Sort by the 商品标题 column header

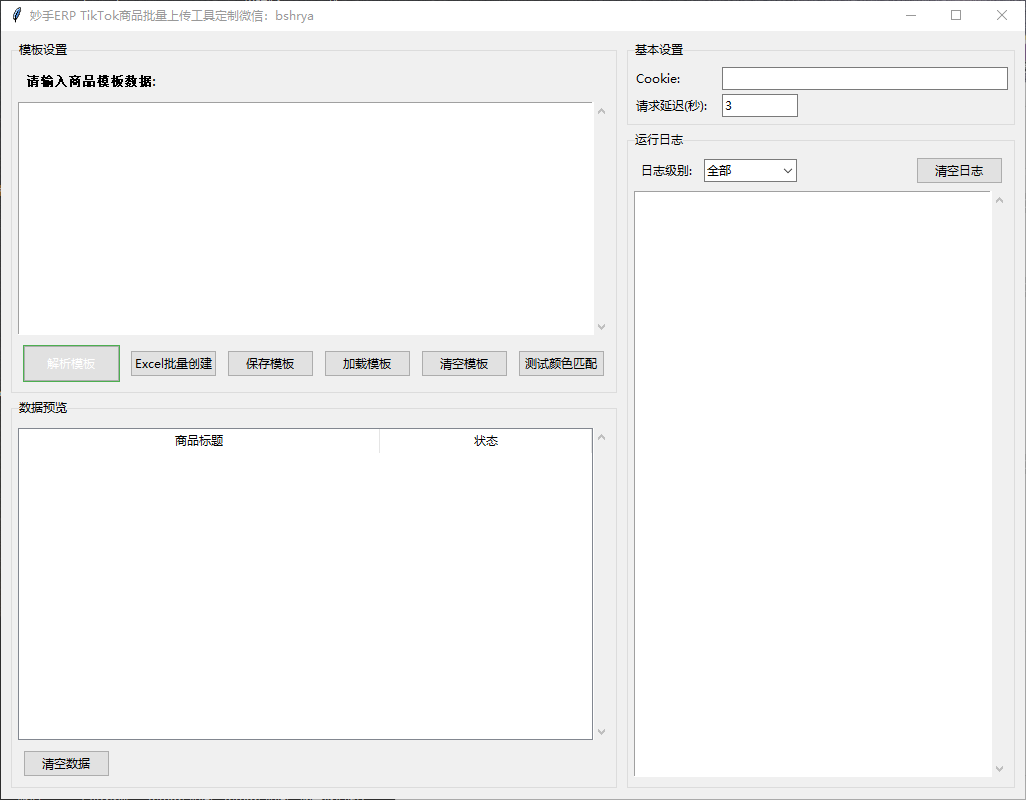[199, 441]
